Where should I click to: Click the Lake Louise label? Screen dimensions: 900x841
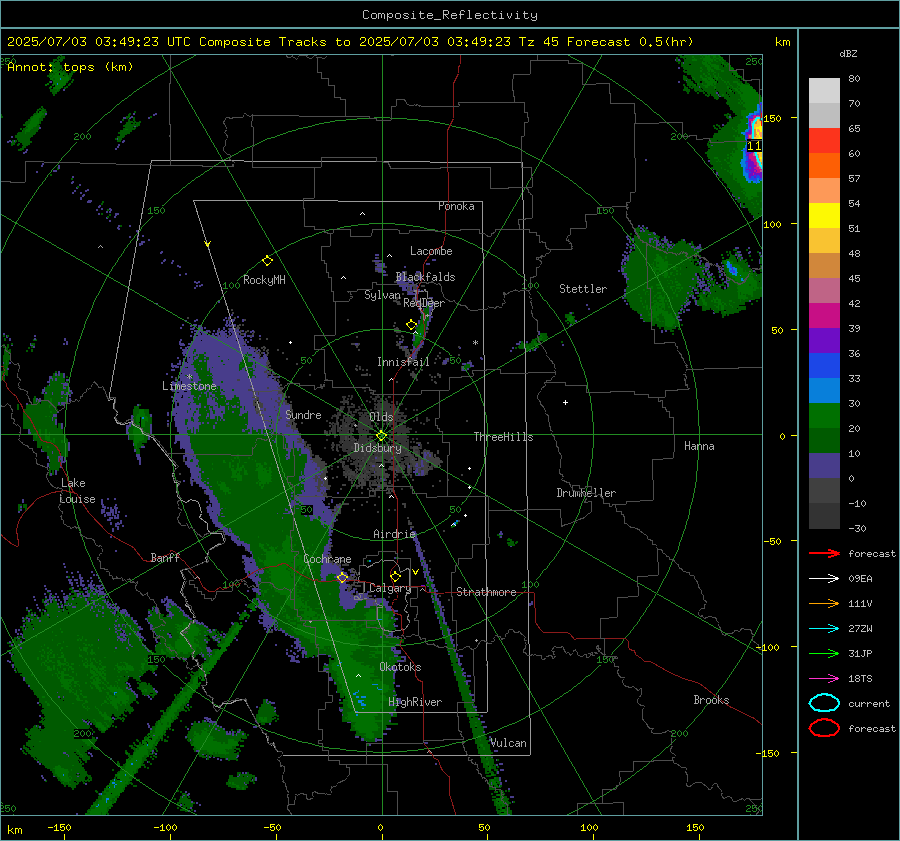pyautogui.click(x=77, y=491)
